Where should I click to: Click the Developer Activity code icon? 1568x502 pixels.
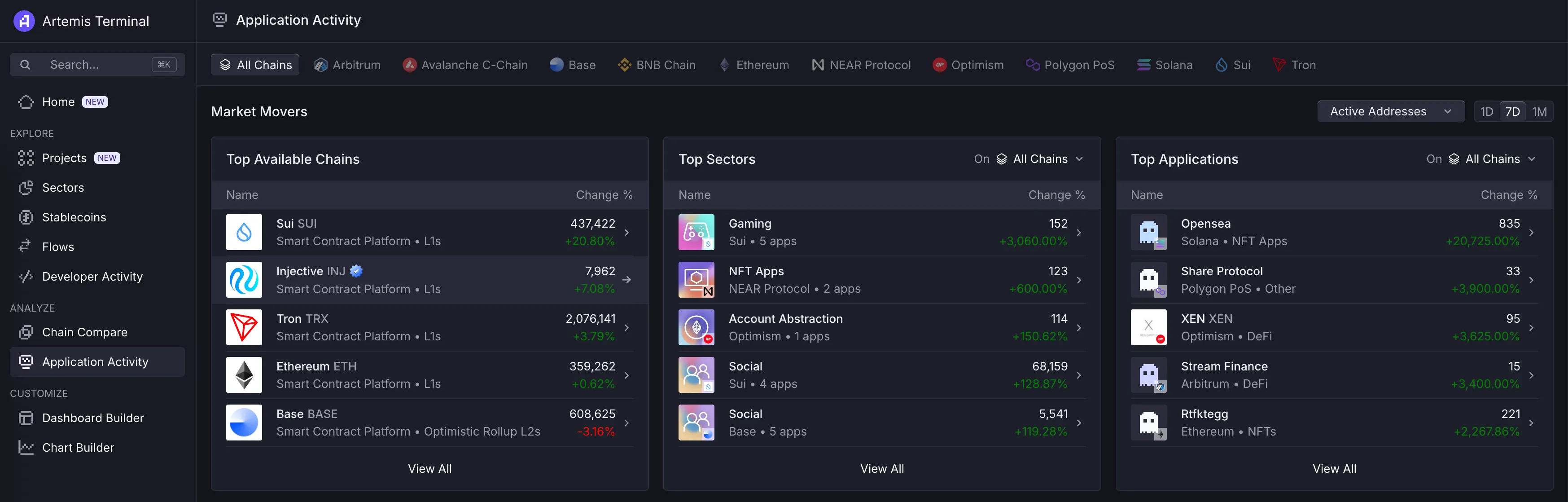pos(26,276)
